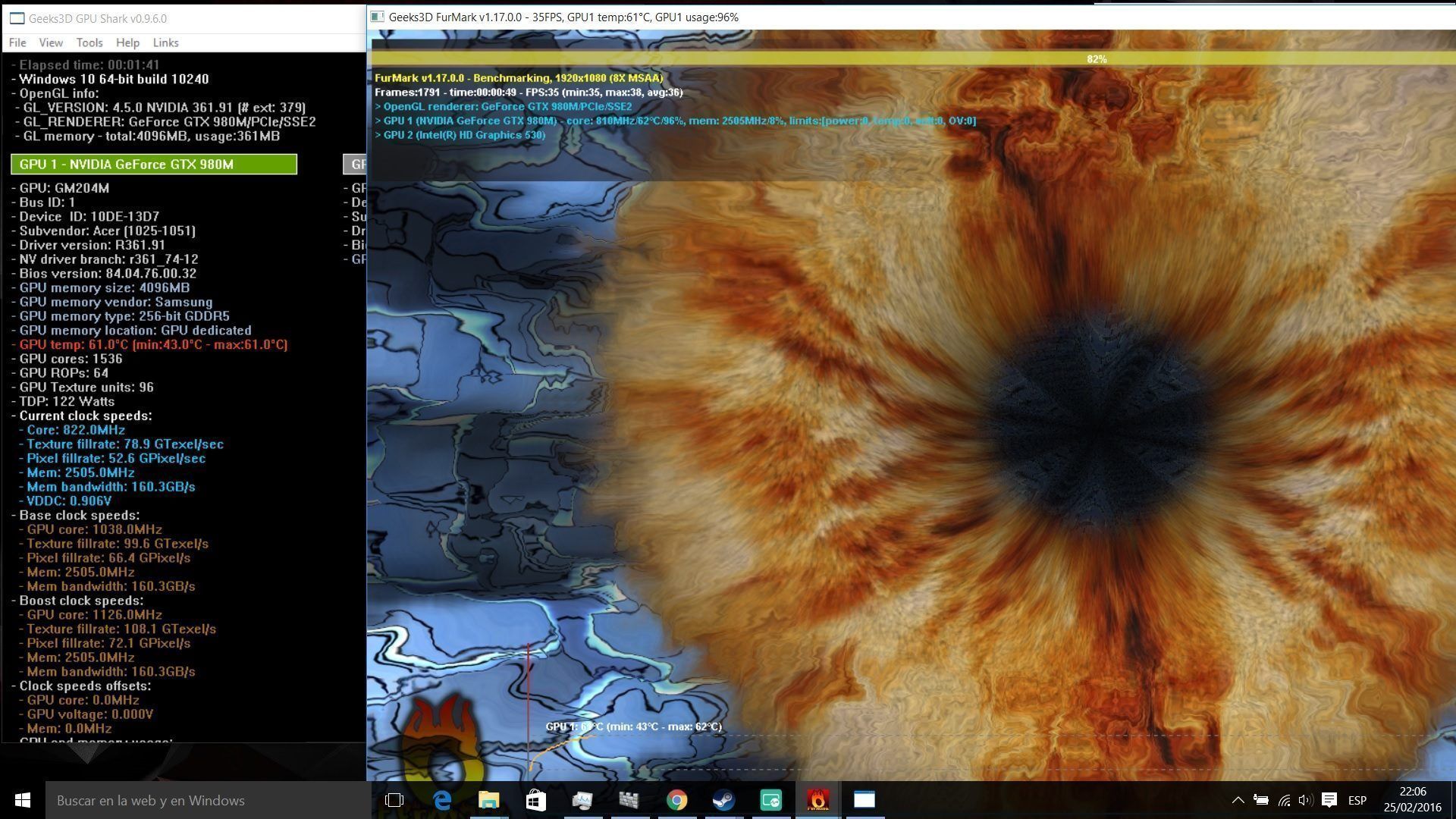Image resolution: width=1456 pixels, height=819 pixels.
Task: Open the File menu in GPU Shark
Action: (x=17, y=42)
